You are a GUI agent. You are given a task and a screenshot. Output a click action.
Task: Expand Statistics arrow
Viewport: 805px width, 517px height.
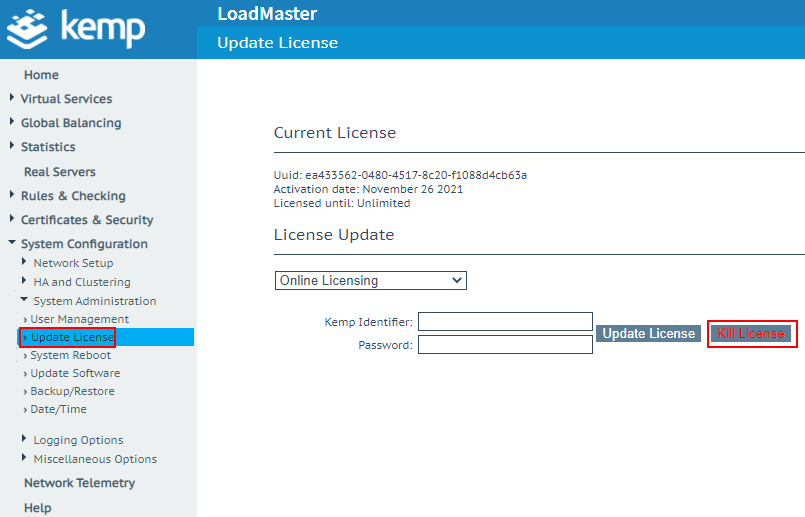(x=12, y=145)
